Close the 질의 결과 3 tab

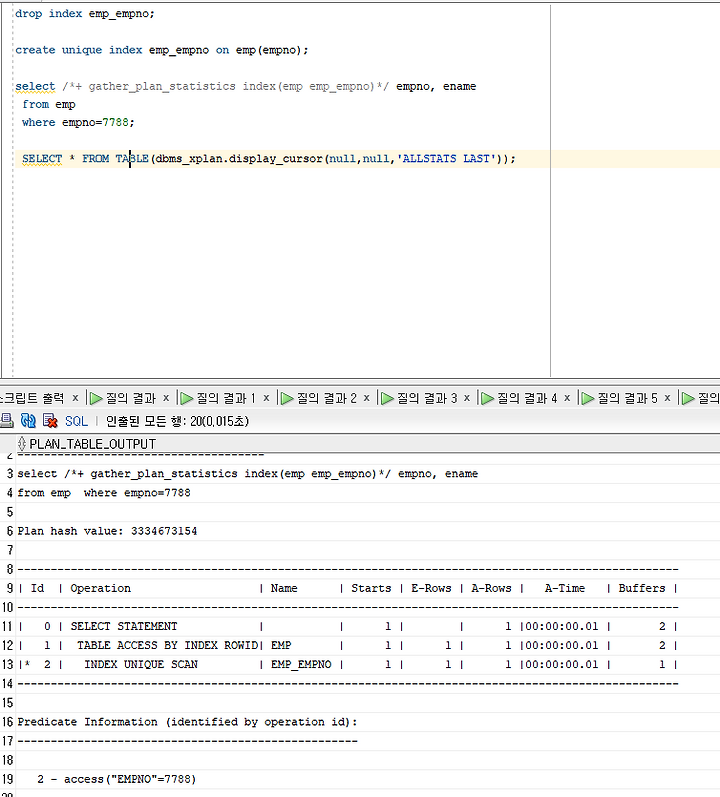466,398
